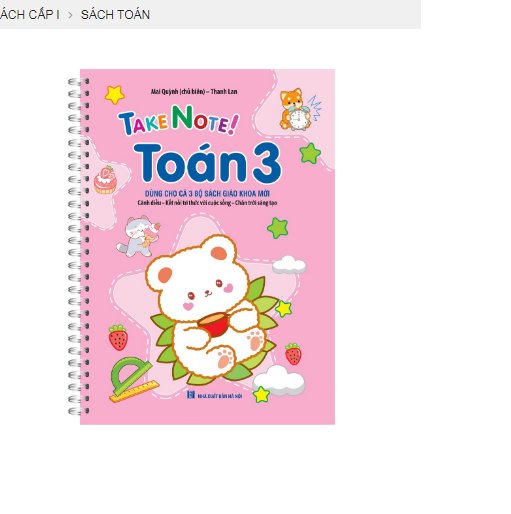Click the Take Note! colorful title
This screenshot has width=511, height=514.
(x=179, y=120)
